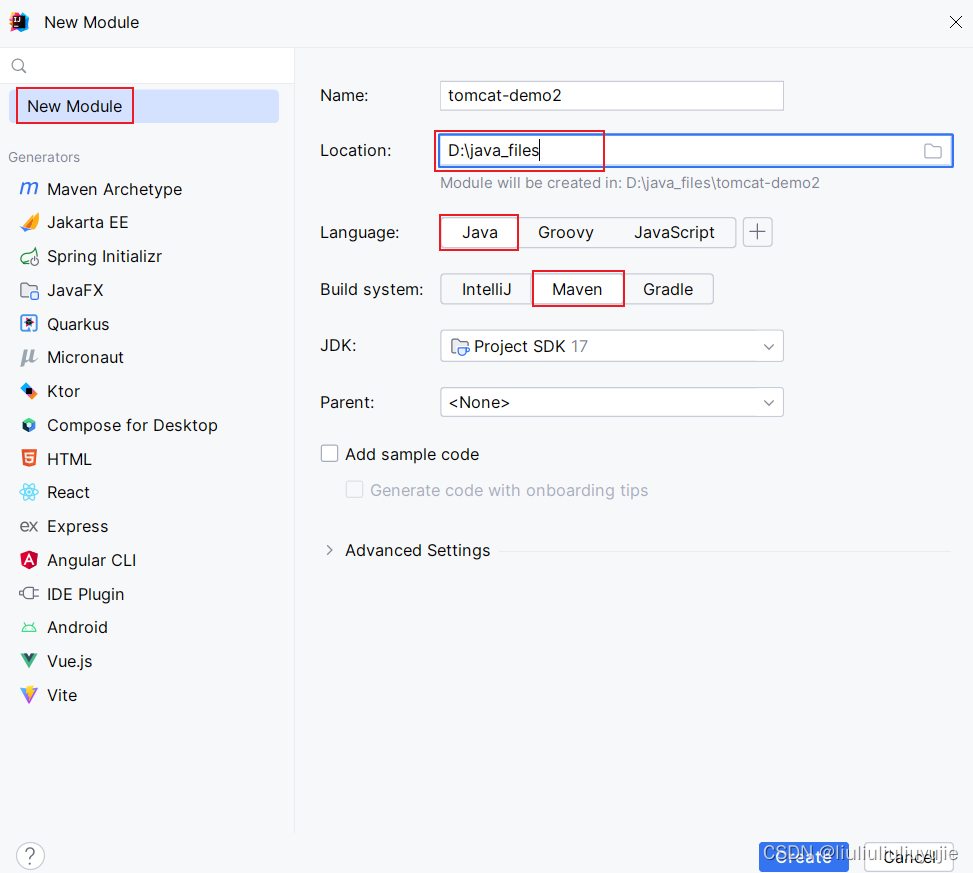Viewport: 973px width, 873px height.
Task: Create the module with Create button
Action: [803, 857]
